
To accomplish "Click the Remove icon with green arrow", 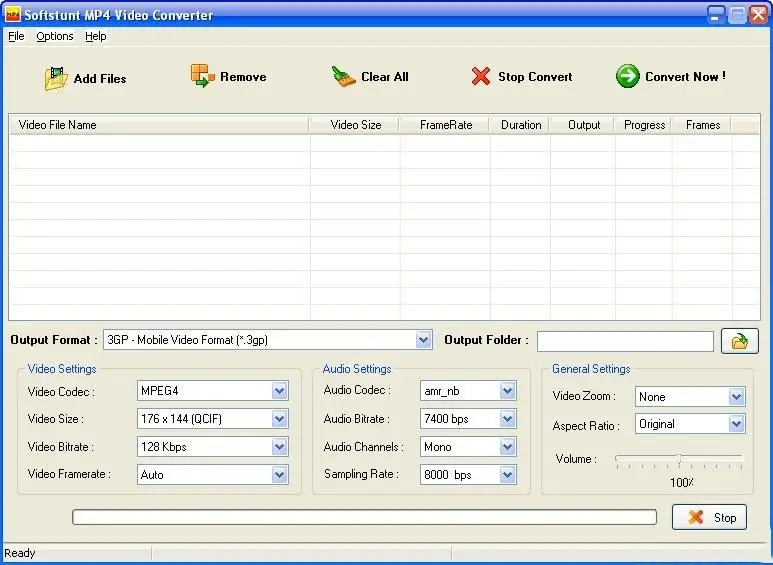I will [203, 76].
